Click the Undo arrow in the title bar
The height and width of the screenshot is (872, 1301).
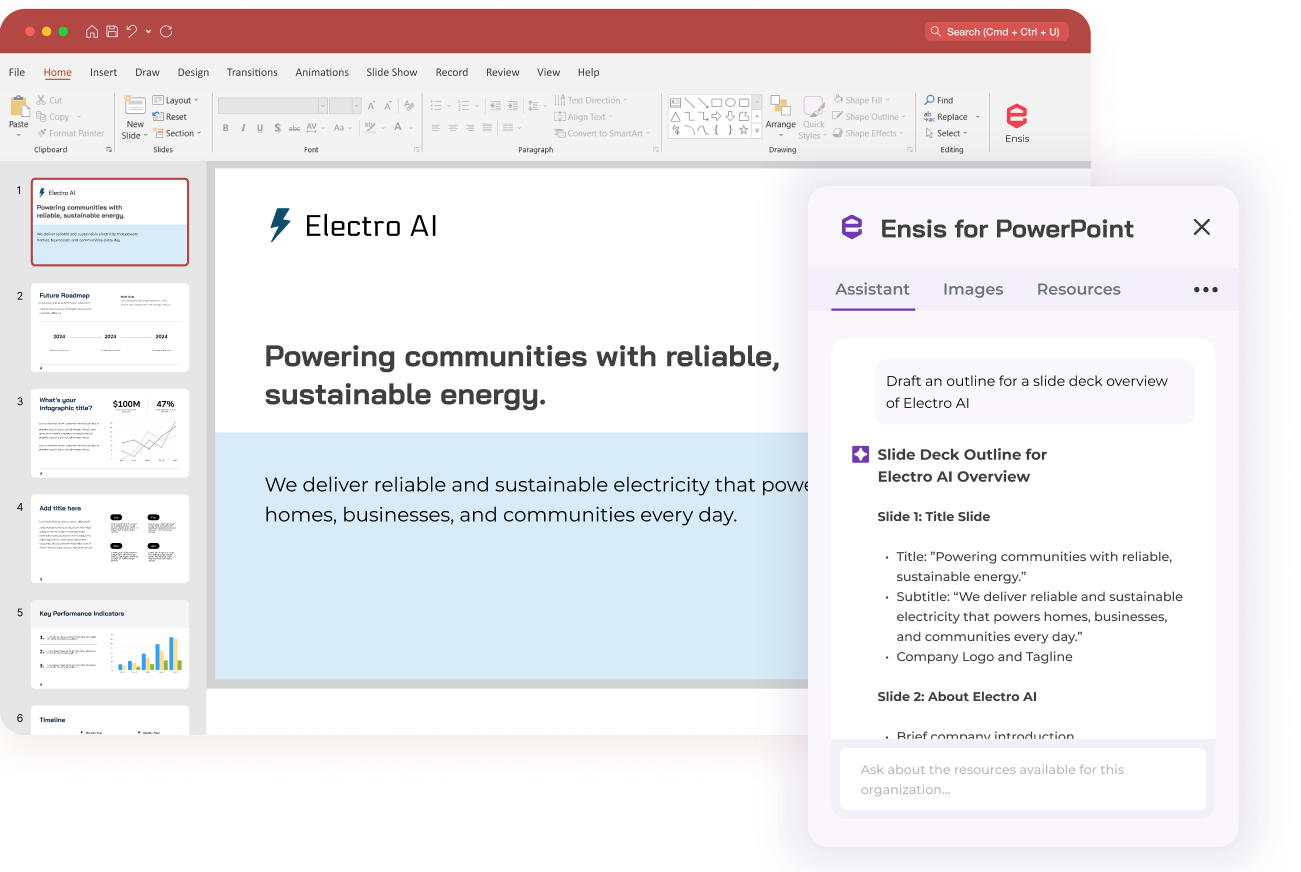coord(131,31)
